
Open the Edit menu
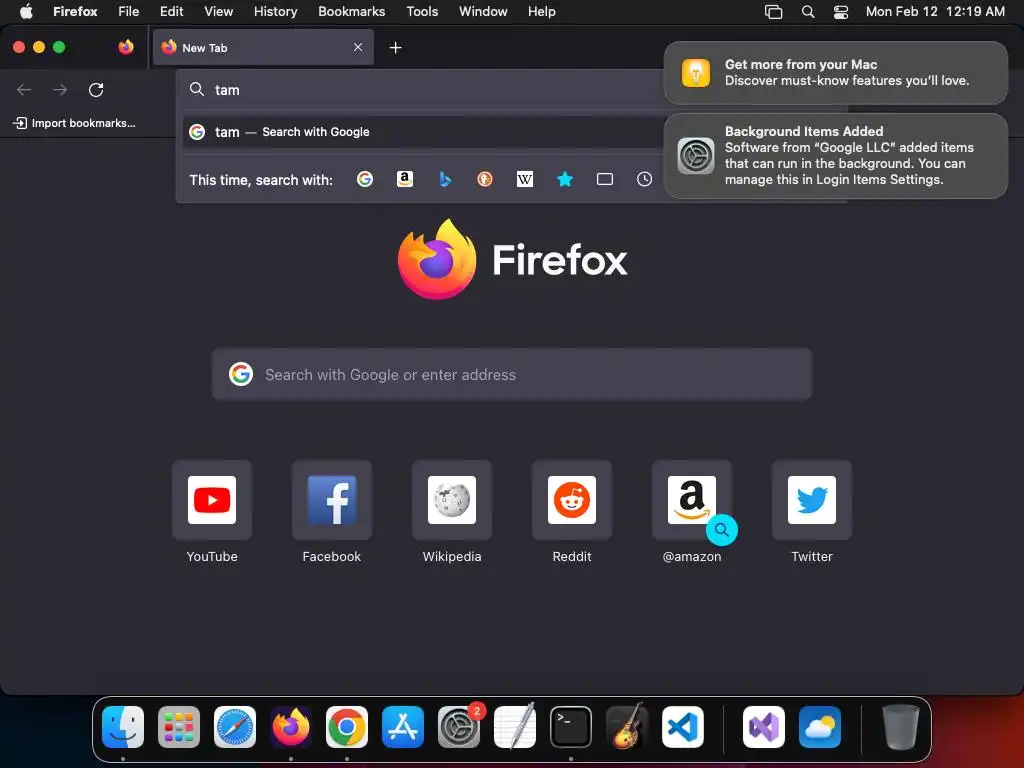pyautogui.click(x=171, y=11)
